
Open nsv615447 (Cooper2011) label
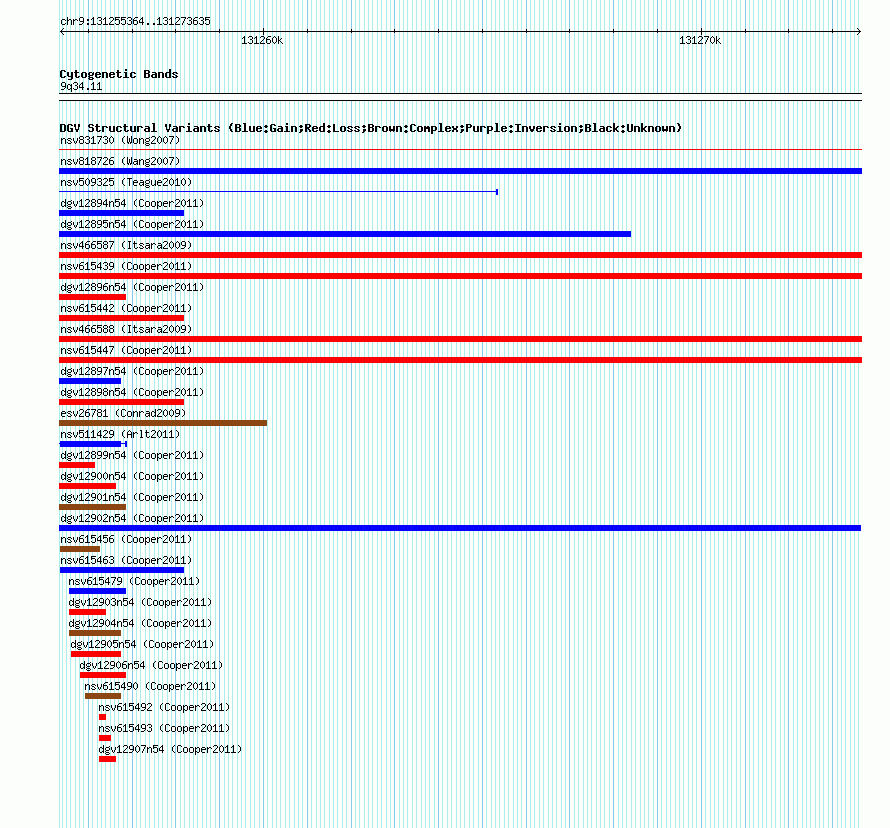tap(126, 350)
